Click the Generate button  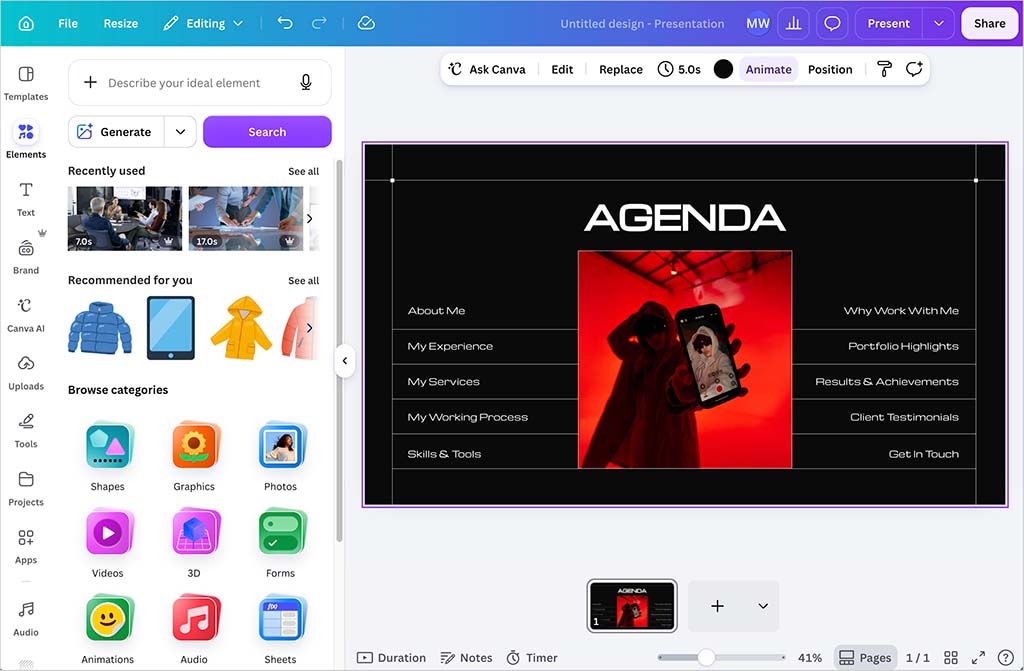116,131
